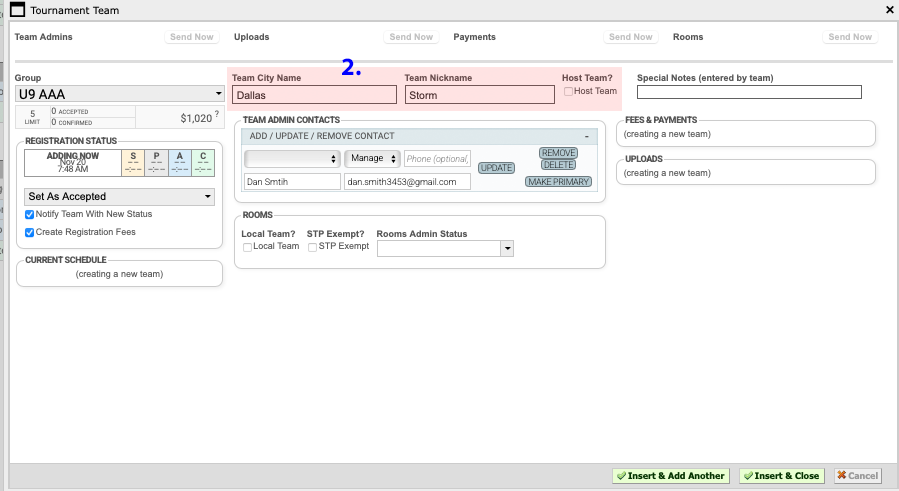The image size is (899, 491).
Task: Click the DELETE contact button
Action: point(558,165)
